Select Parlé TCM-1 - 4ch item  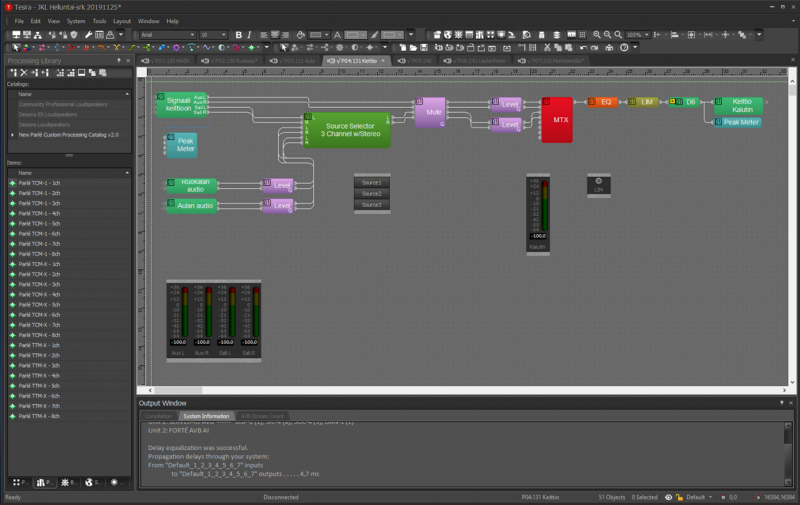(40, 214)
